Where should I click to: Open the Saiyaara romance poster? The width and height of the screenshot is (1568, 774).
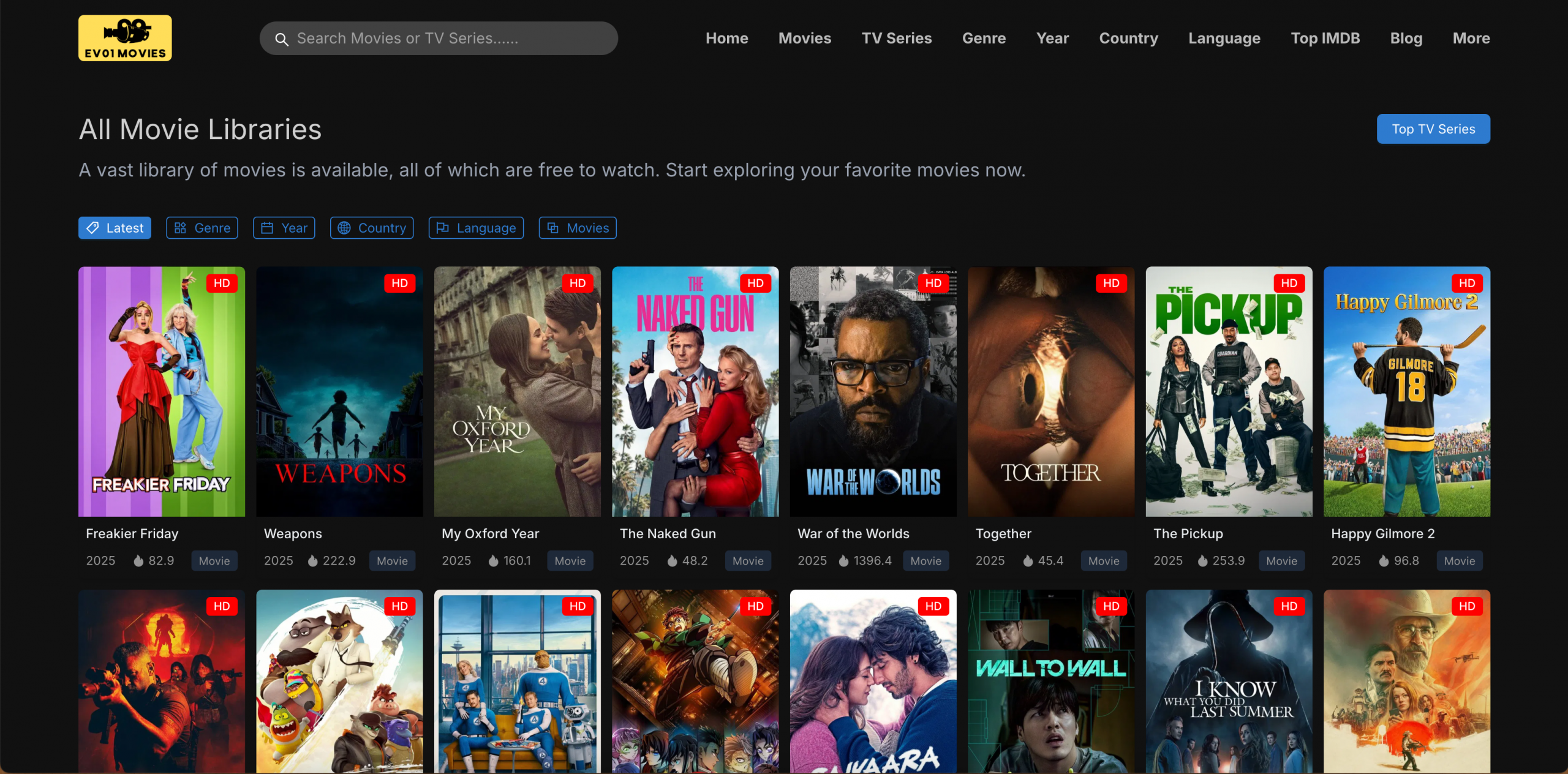click(x=873, y=681)
